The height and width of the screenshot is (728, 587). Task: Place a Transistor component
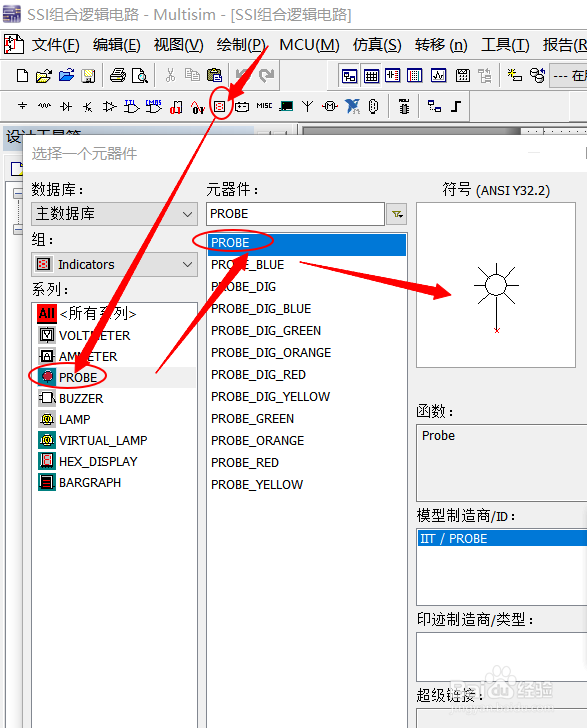pyautogui.click(x=87, y=106)
